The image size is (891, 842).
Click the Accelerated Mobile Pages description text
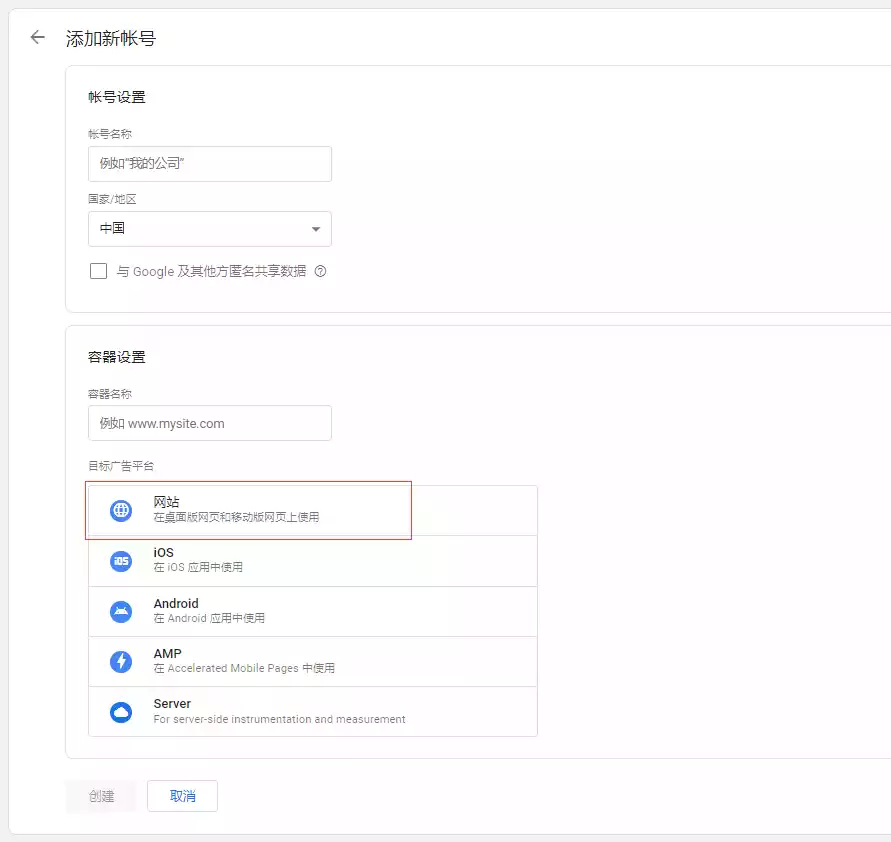pyautogui.click(x=244, y=668)
